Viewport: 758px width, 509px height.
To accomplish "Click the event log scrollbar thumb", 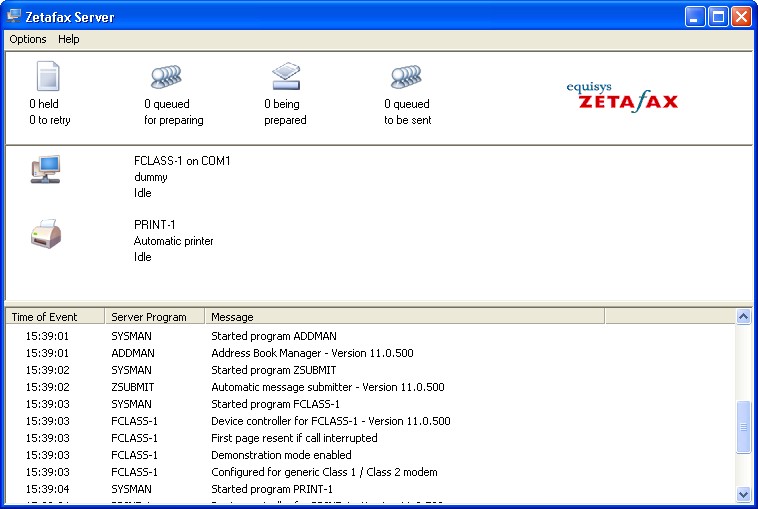I will (x=743, y=427).
